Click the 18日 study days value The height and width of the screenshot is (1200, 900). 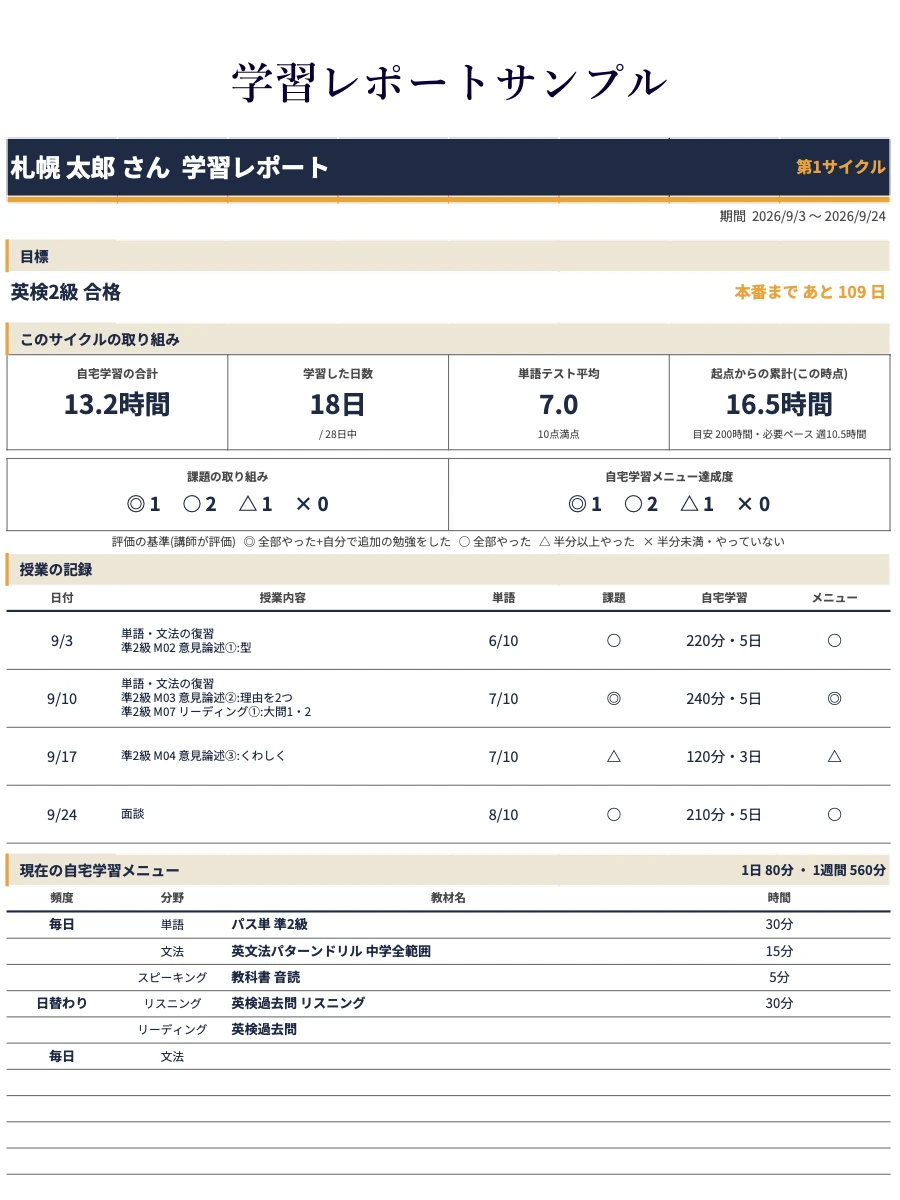[338, 405]
